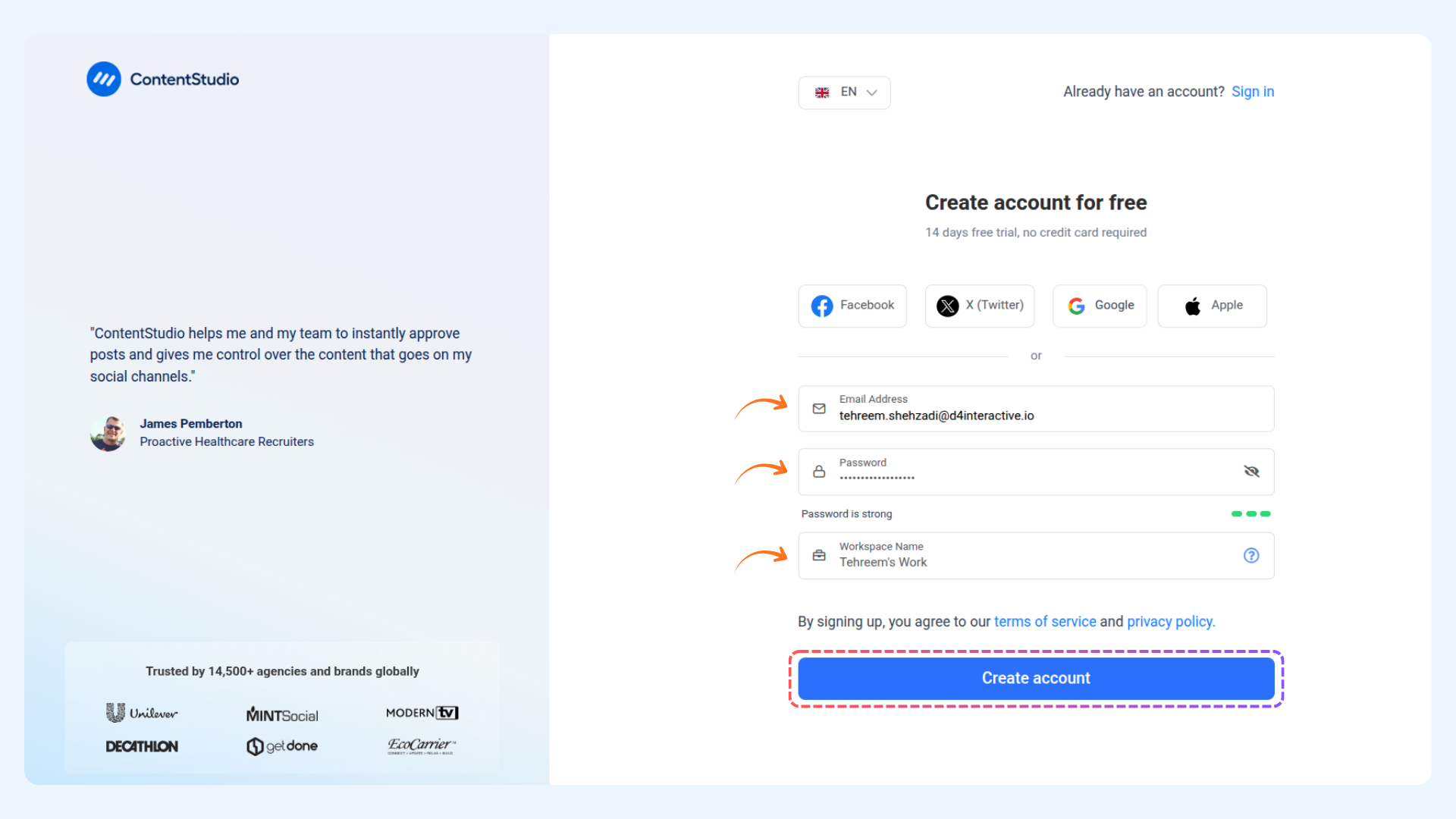The image size is (1456, 819).
Task: Click the ContentStudio logo icon
Action: pyautogui.click(x=104, y=79)
